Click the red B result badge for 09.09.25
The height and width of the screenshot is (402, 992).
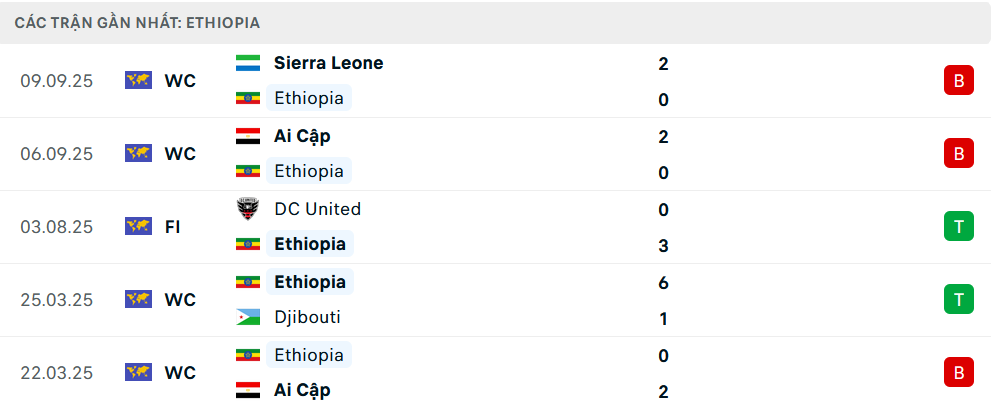(958, 81)
